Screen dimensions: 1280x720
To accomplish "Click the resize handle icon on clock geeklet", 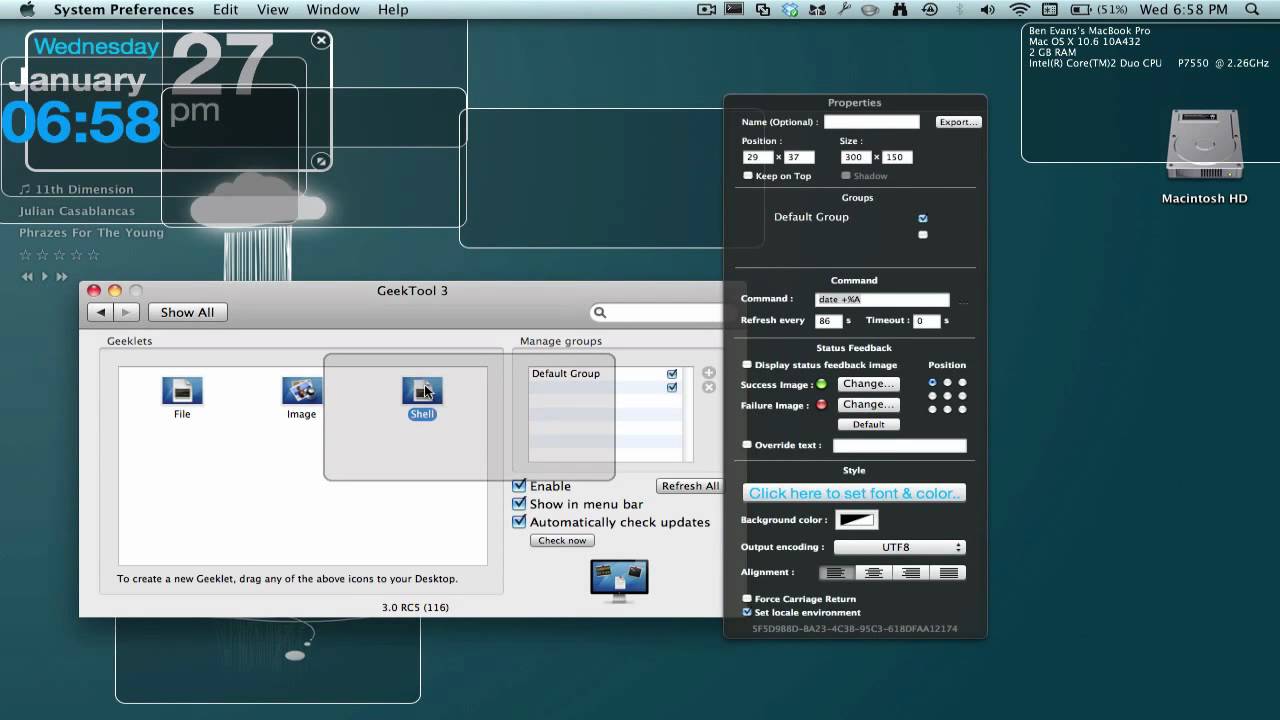I will tap(320, 160).
